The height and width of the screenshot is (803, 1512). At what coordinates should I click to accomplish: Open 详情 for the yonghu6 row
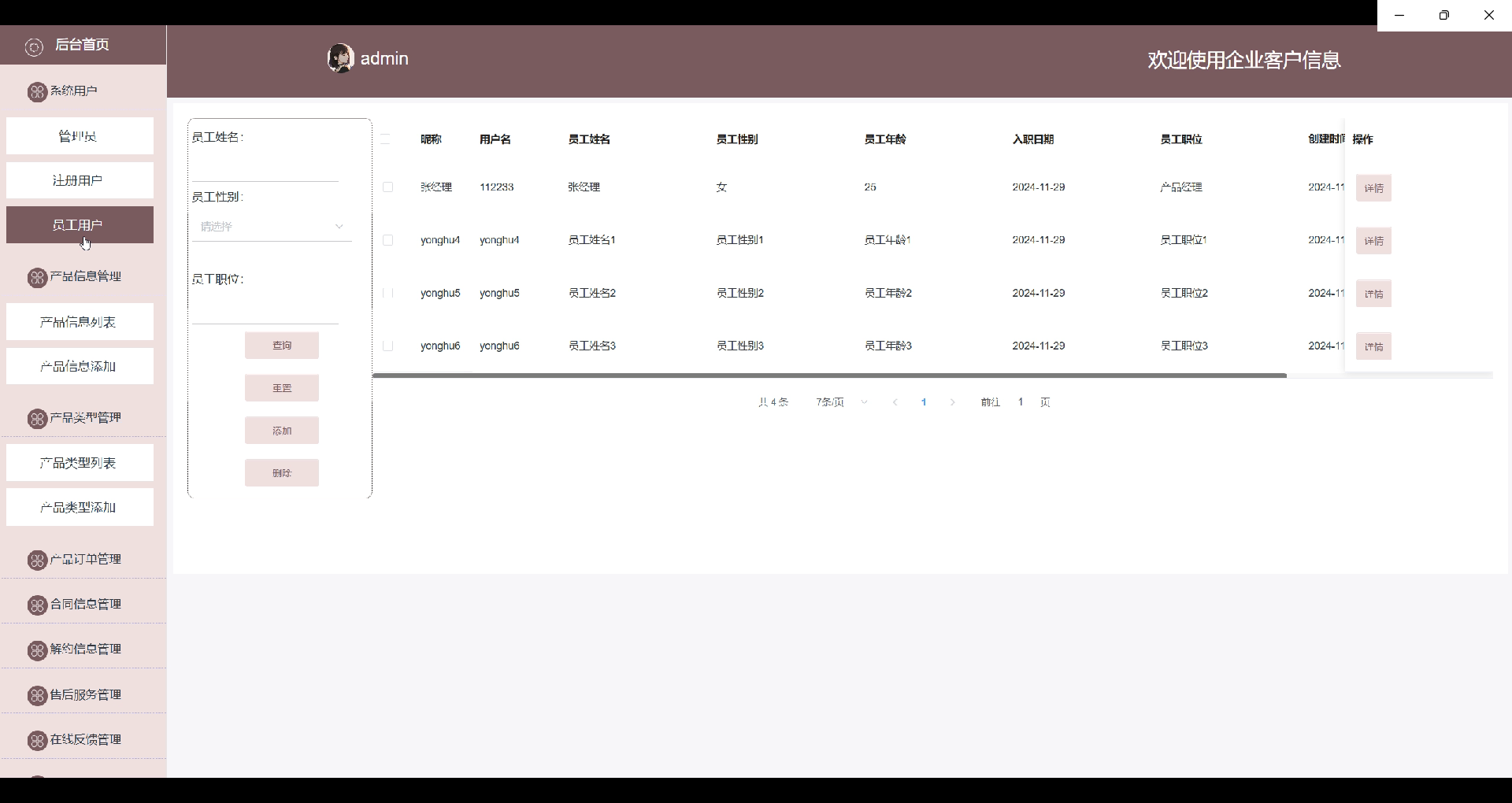click(x=1373, y=346)
